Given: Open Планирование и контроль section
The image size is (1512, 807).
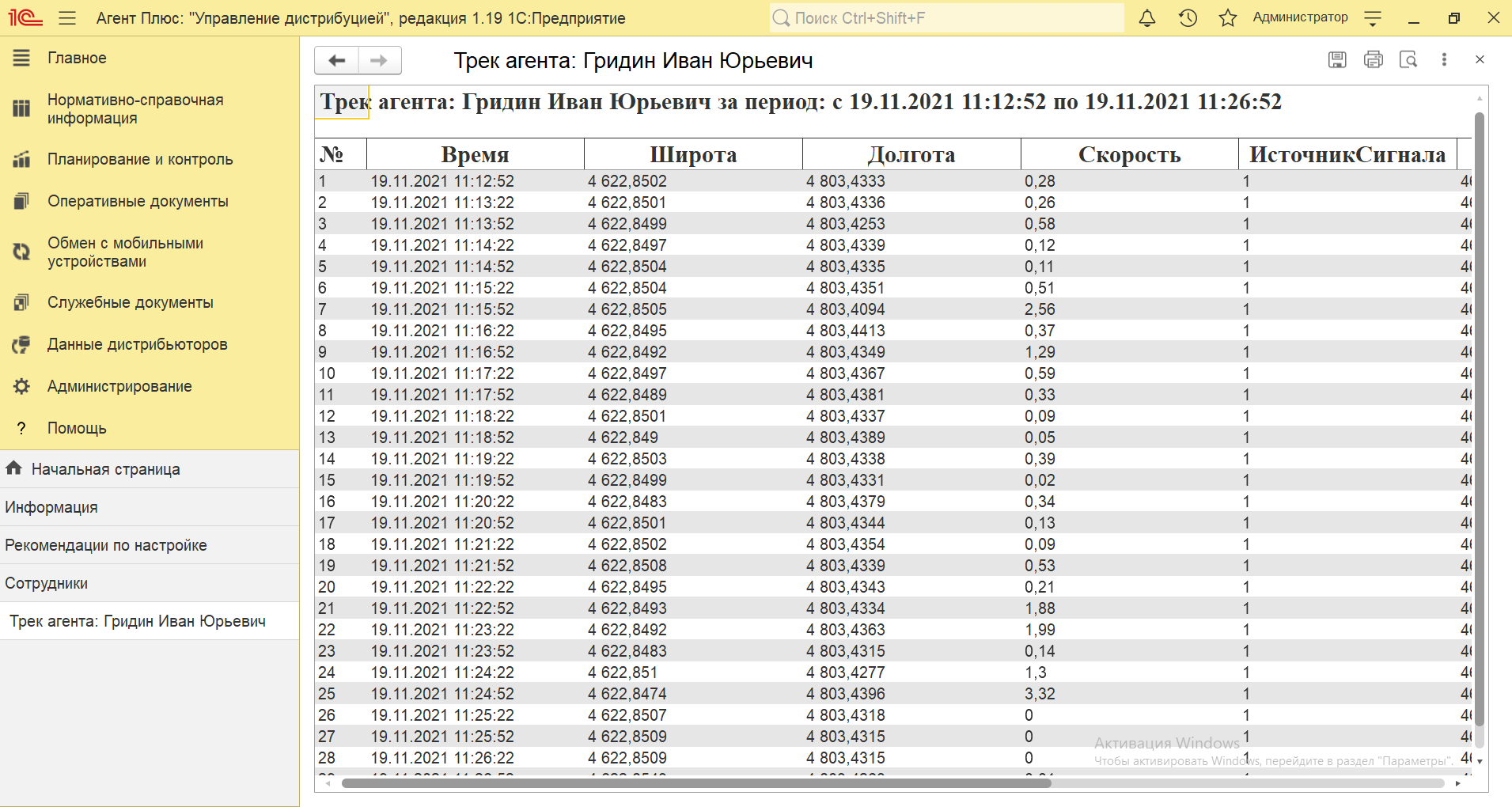Looking at the screenshot, I should (139, 159).
